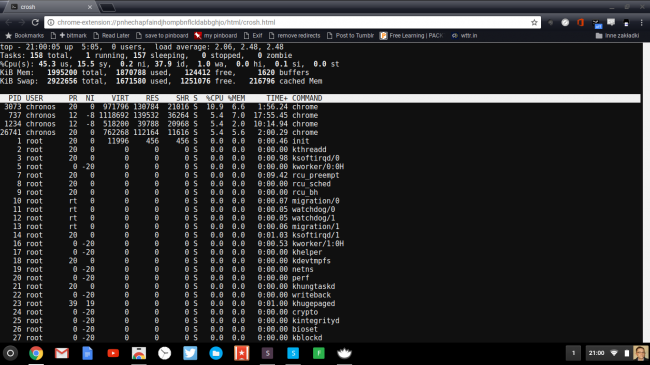Open the Chrome OS launcher
The width and height of the screenshot is (650, 365).
10,353
